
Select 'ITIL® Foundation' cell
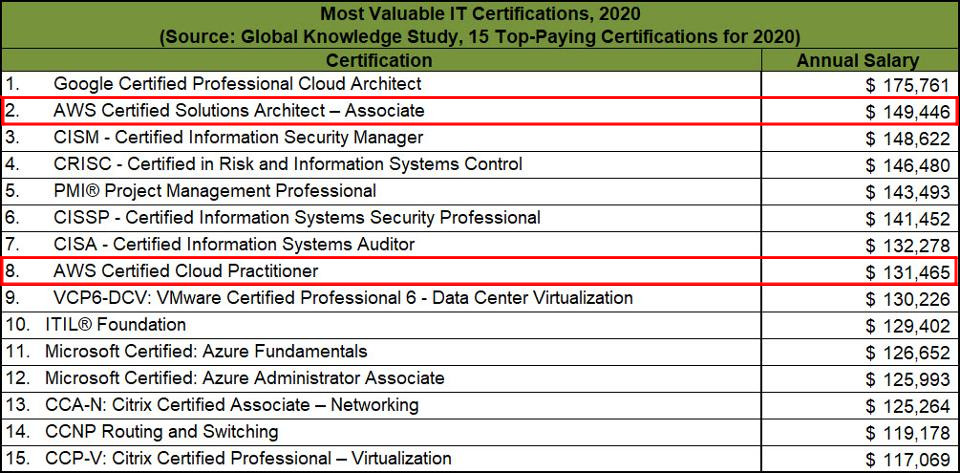point(381,324)
